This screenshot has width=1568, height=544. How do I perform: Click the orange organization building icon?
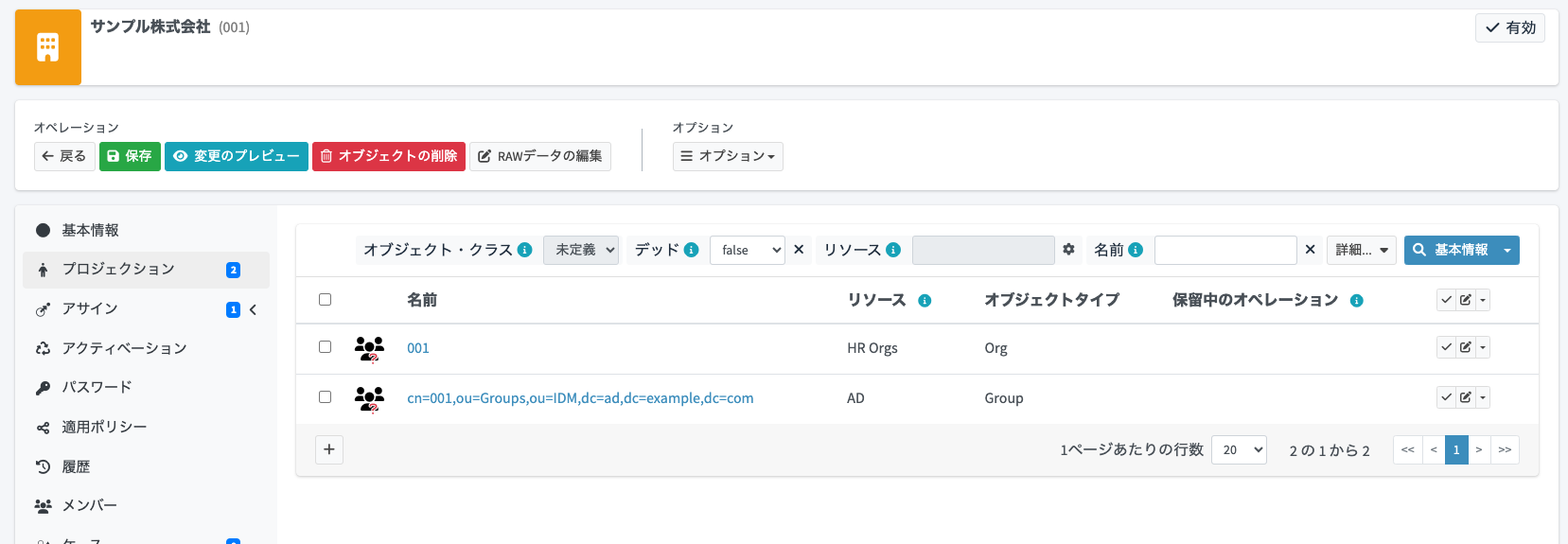pyautogui.click(x=48, y=47)
